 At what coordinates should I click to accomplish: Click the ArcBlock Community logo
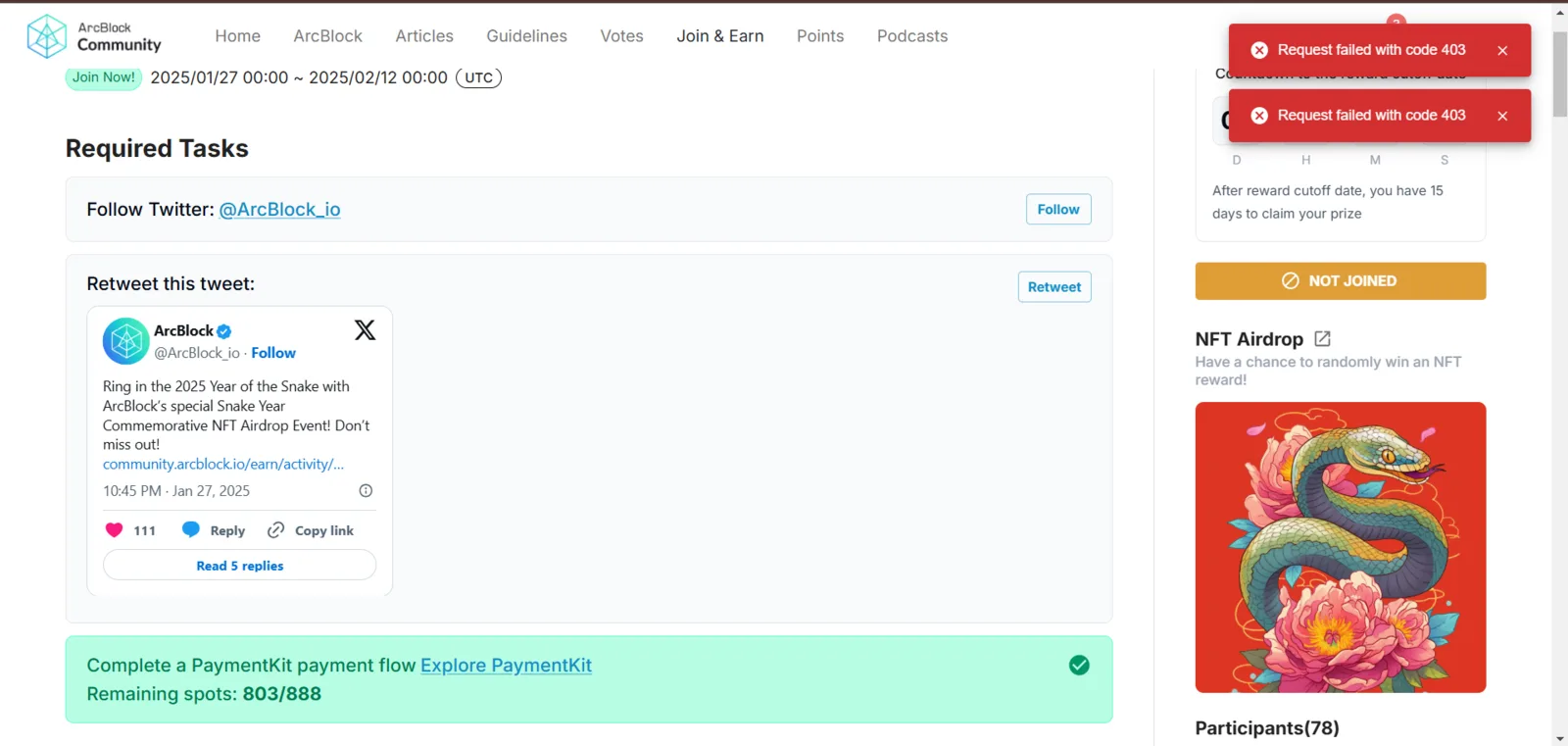94,36
